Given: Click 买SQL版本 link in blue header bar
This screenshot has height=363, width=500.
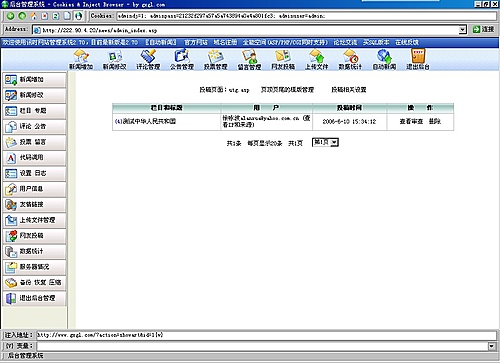Looking at the screenshot, I should [x=376, y=42].
